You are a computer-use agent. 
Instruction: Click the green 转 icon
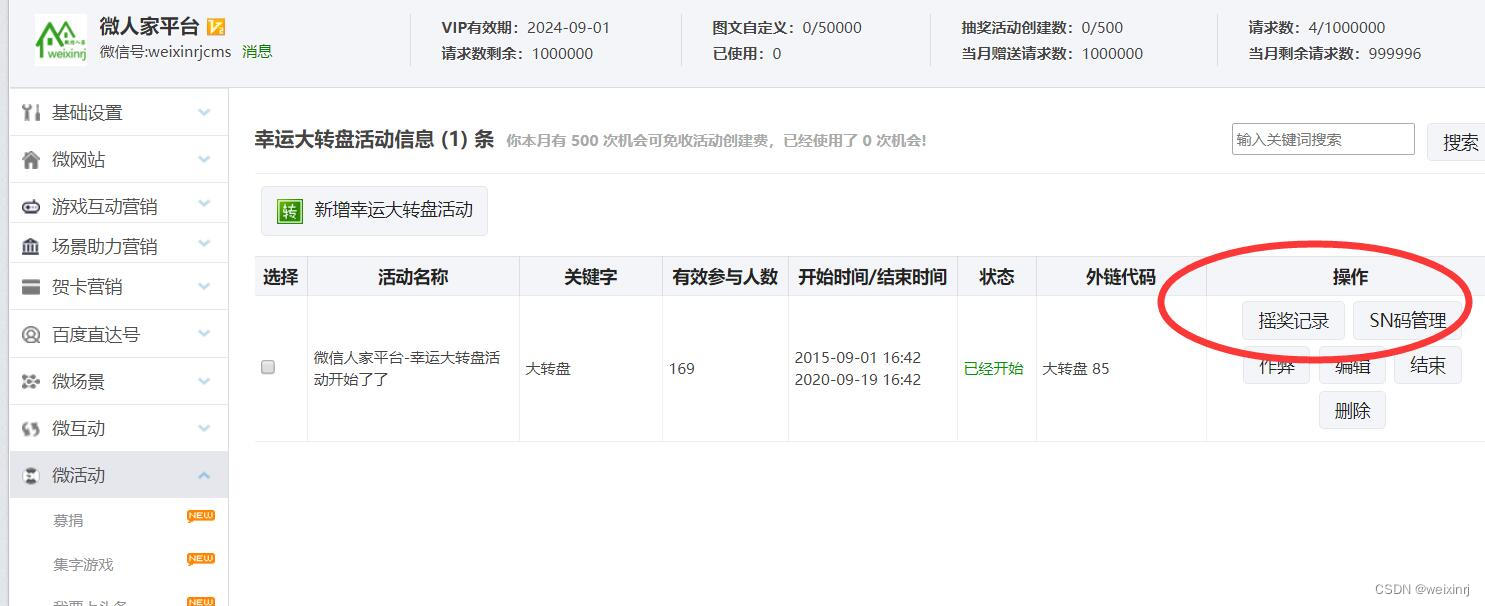point(289,211)
